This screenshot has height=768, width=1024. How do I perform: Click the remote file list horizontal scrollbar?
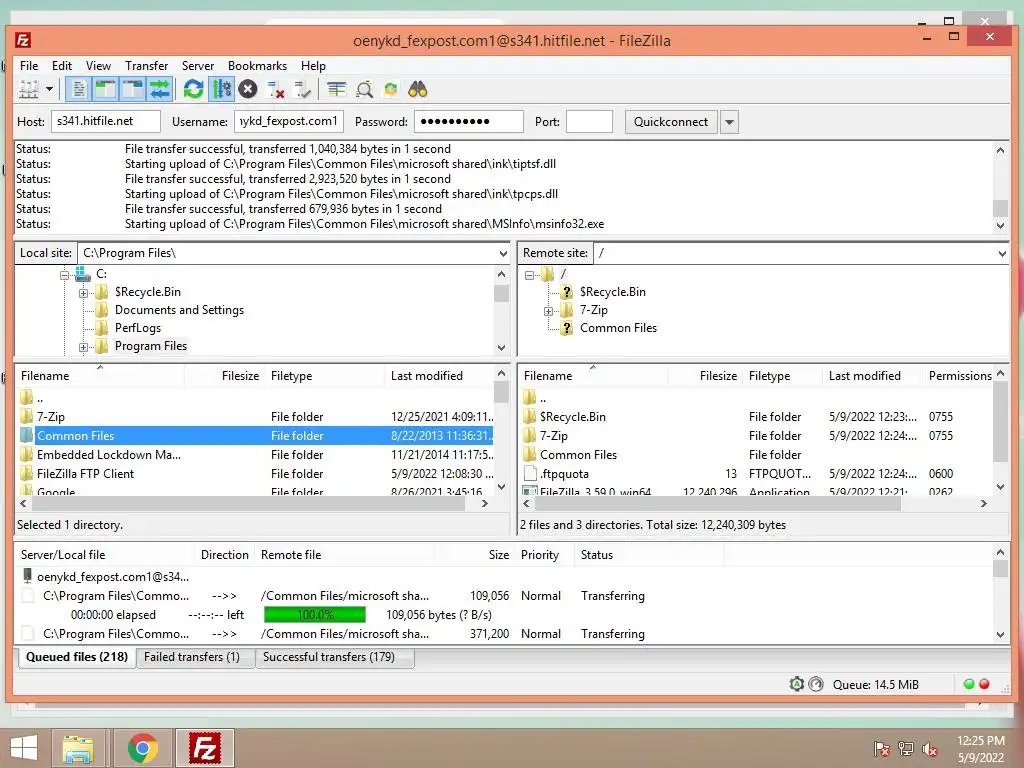coord(717,504)
